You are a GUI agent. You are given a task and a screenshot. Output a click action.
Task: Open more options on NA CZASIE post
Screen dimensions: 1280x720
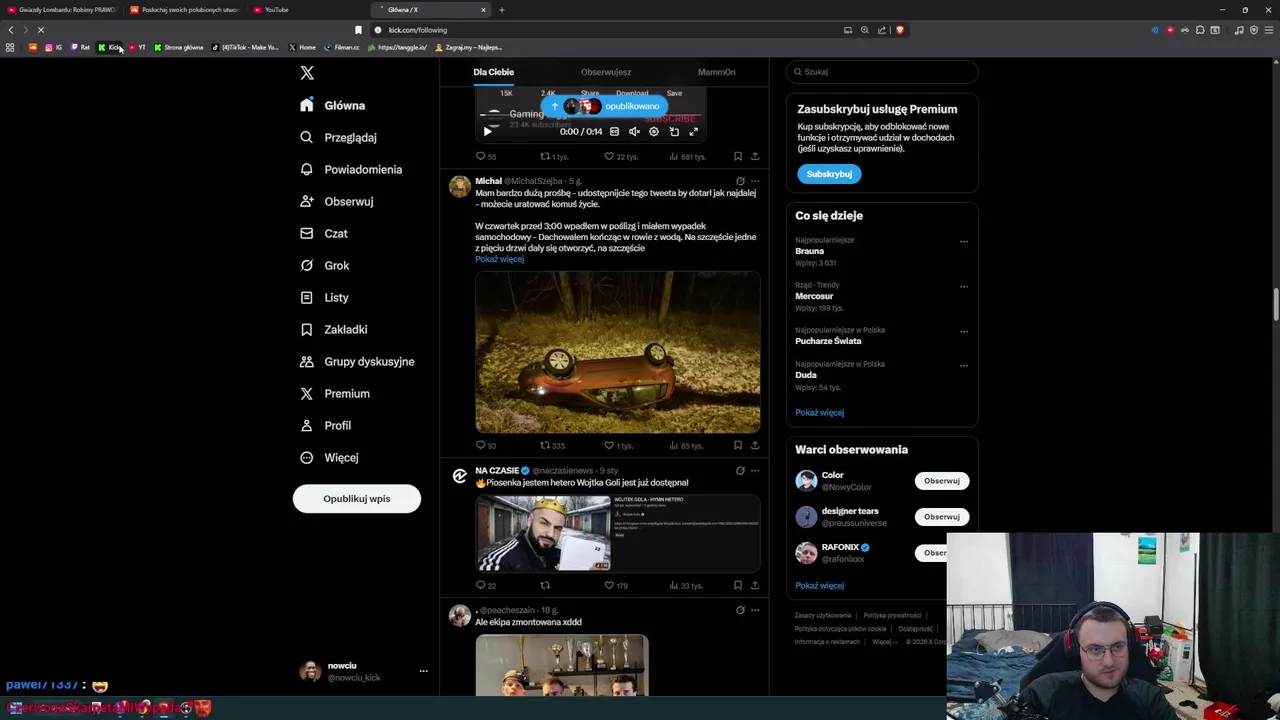[x=755, y=470]
